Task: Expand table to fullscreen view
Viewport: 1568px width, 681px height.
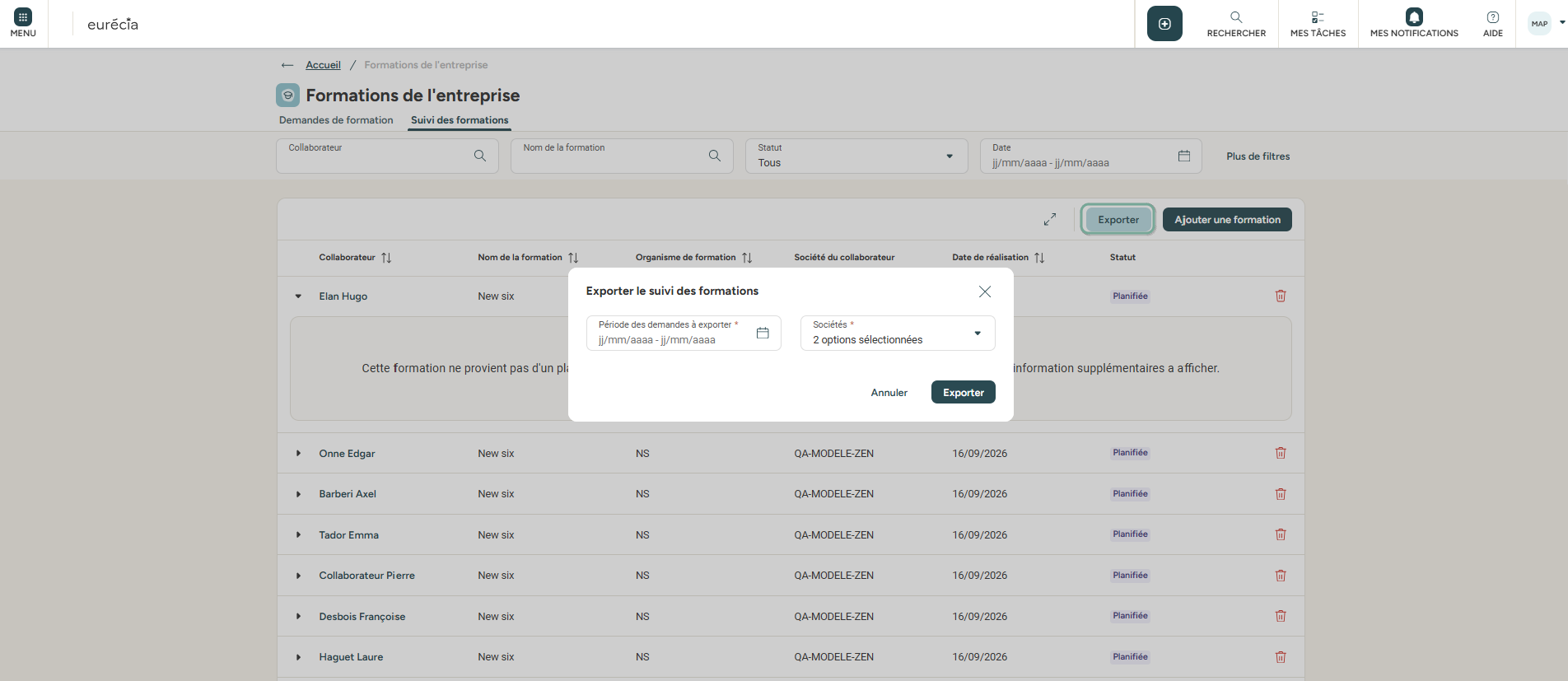Action: (x=1050, y=220)
